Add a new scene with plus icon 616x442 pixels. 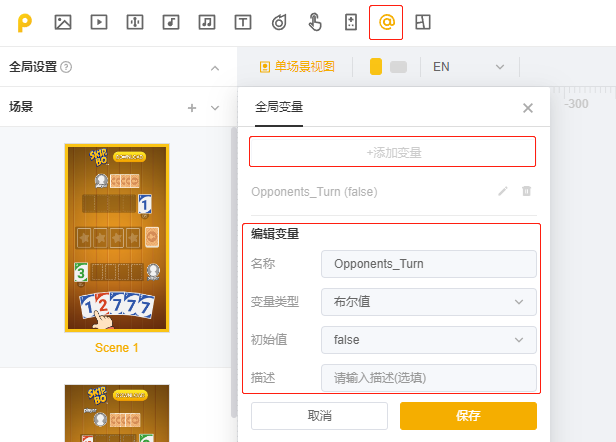(x=192, y=108)
